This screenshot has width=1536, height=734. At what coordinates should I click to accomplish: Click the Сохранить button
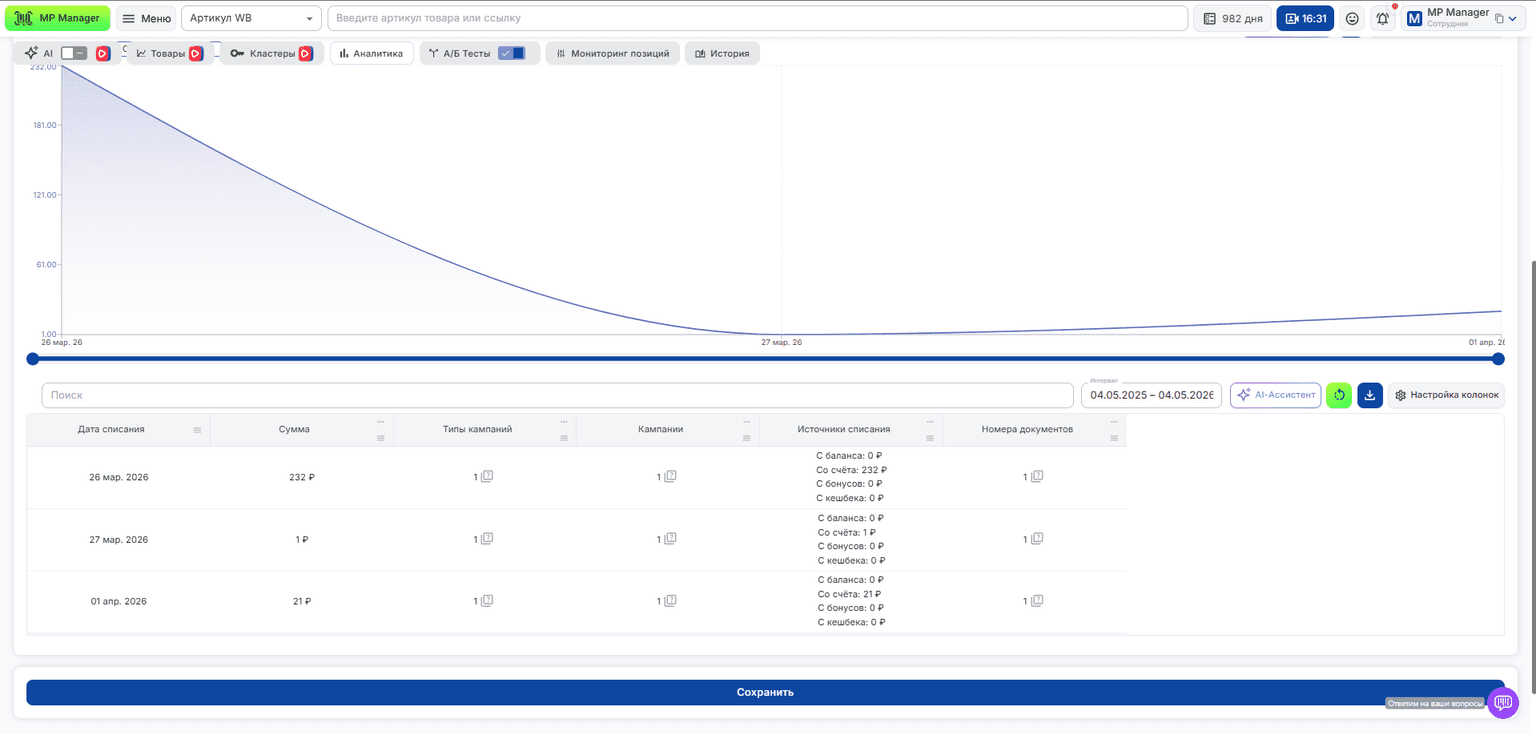point(765,692)
